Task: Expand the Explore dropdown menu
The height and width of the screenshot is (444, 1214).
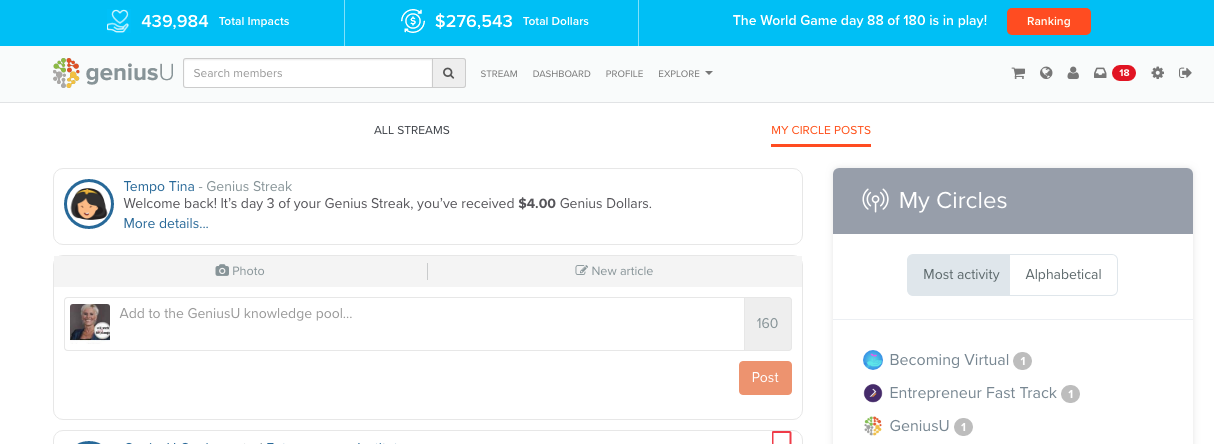Action: (x=685, y=74)
